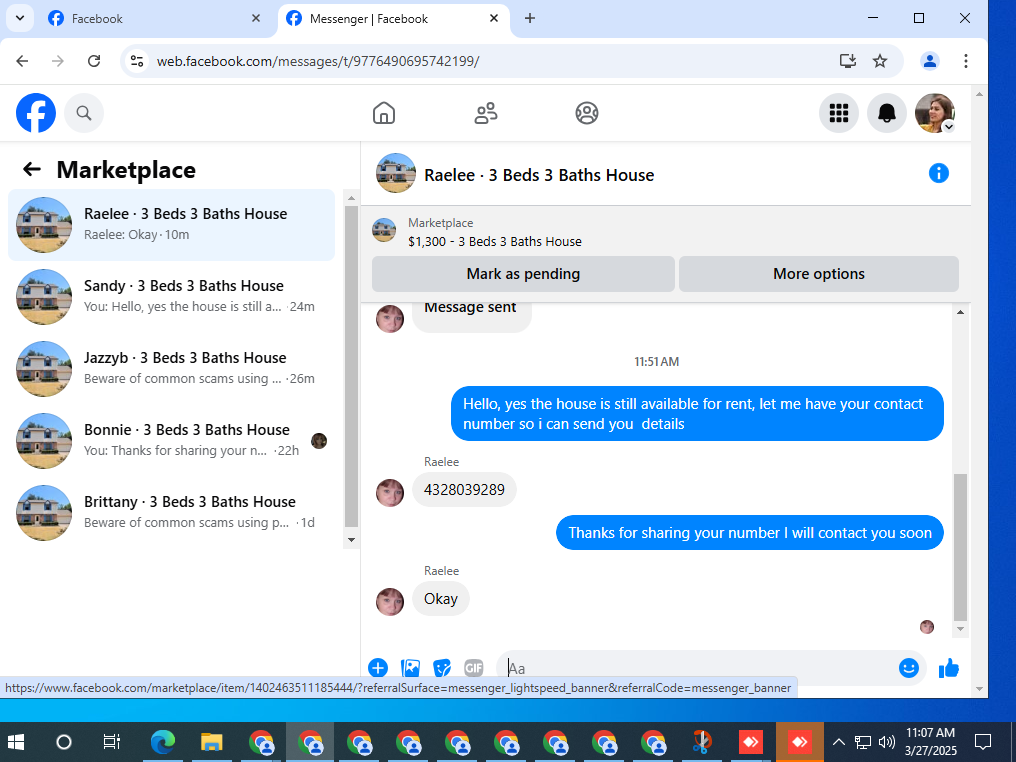
Task: Open Task View on the taskbar
Action: pyautogui.click(x=112, y=742)
